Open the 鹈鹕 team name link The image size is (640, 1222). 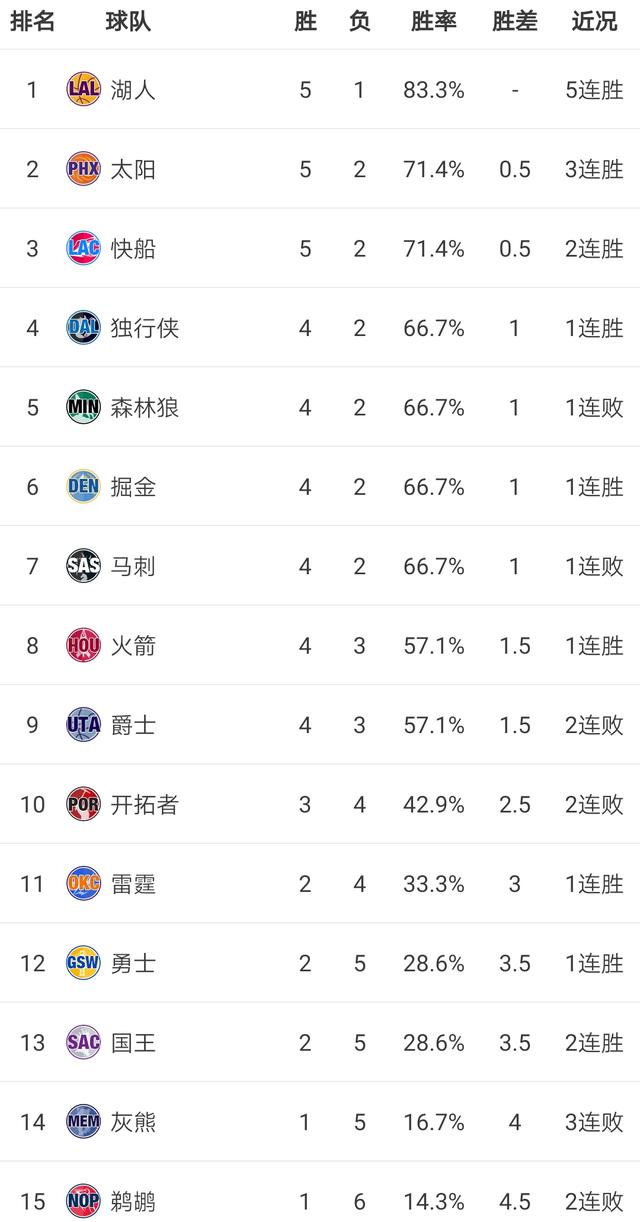coord(133,1201)
